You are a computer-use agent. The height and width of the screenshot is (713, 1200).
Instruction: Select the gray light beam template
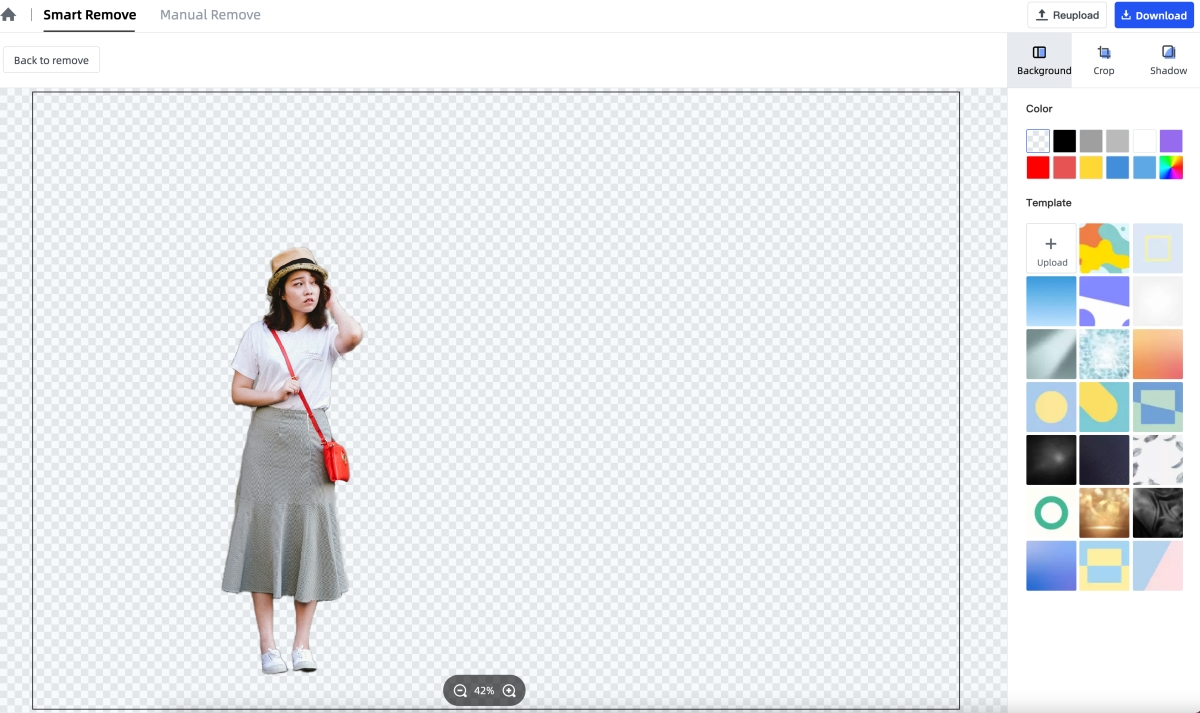pyautogui.click(x=1051, y=354)
